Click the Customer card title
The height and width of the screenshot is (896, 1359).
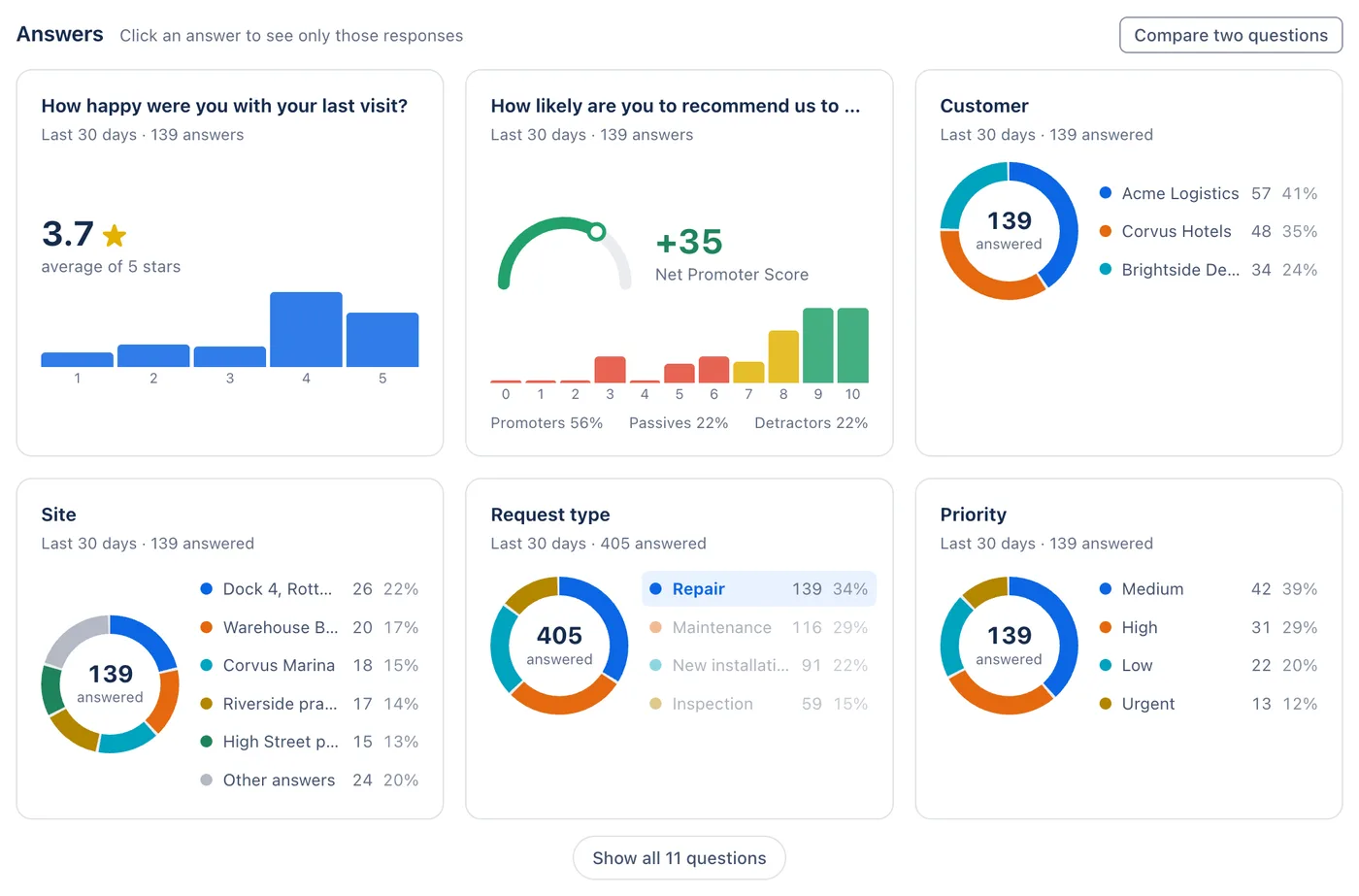[984, 106]
